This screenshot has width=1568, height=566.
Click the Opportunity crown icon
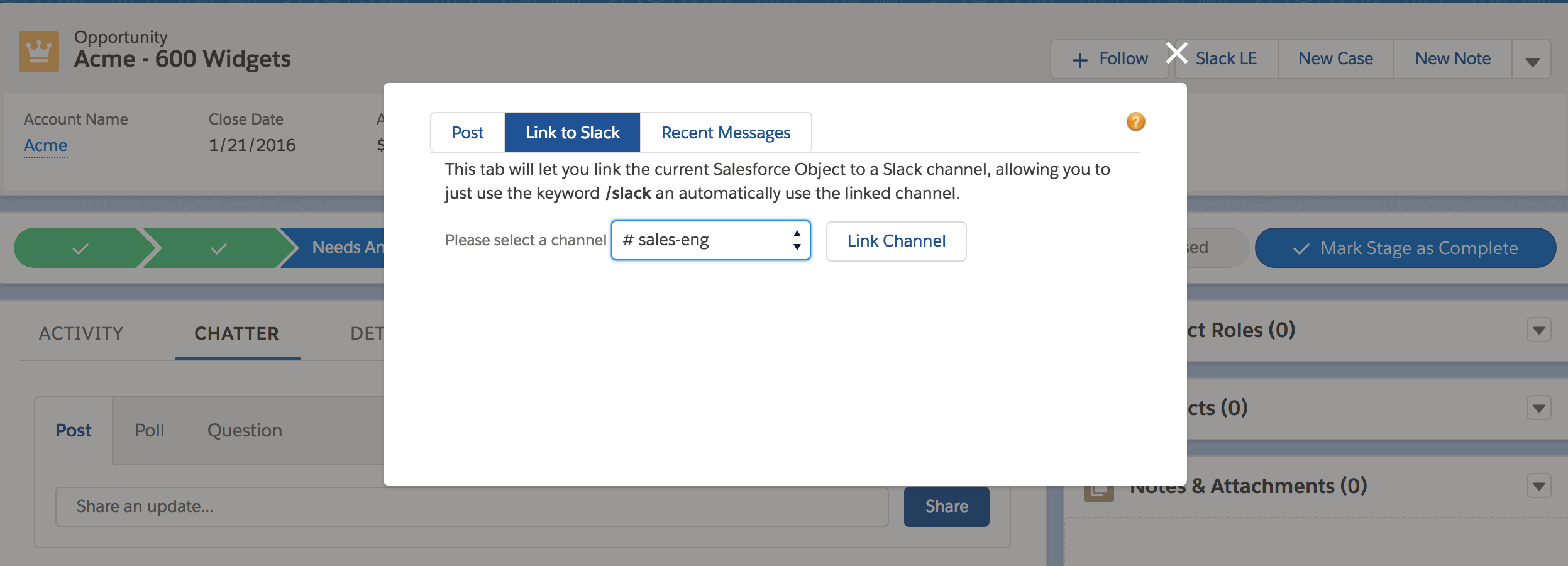pos(39,52)
